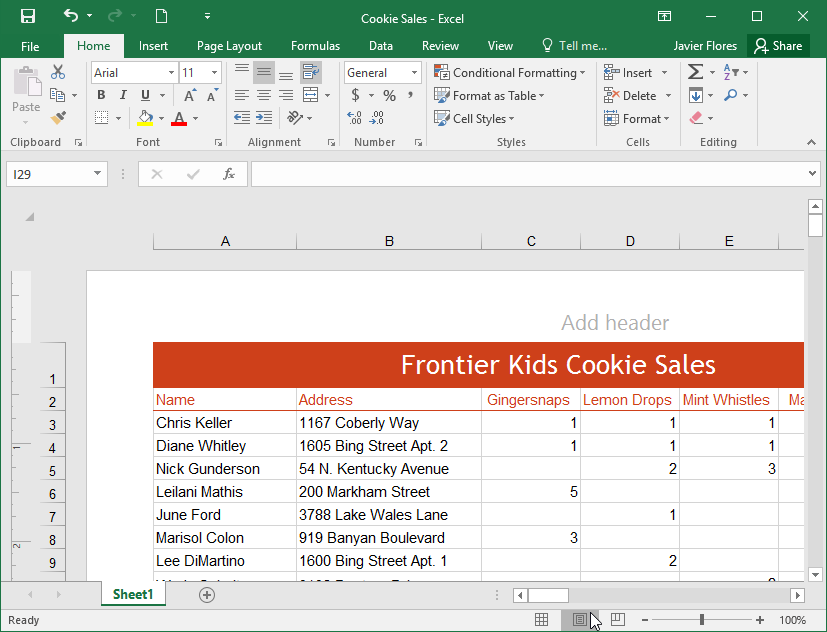Switch to the Formulas tab
Viewport: 827px width, 632px height.
pos(315,46)
